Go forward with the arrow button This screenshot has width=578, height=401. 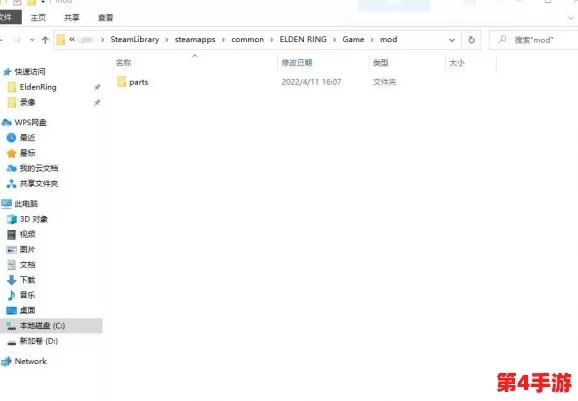(17, 40)
